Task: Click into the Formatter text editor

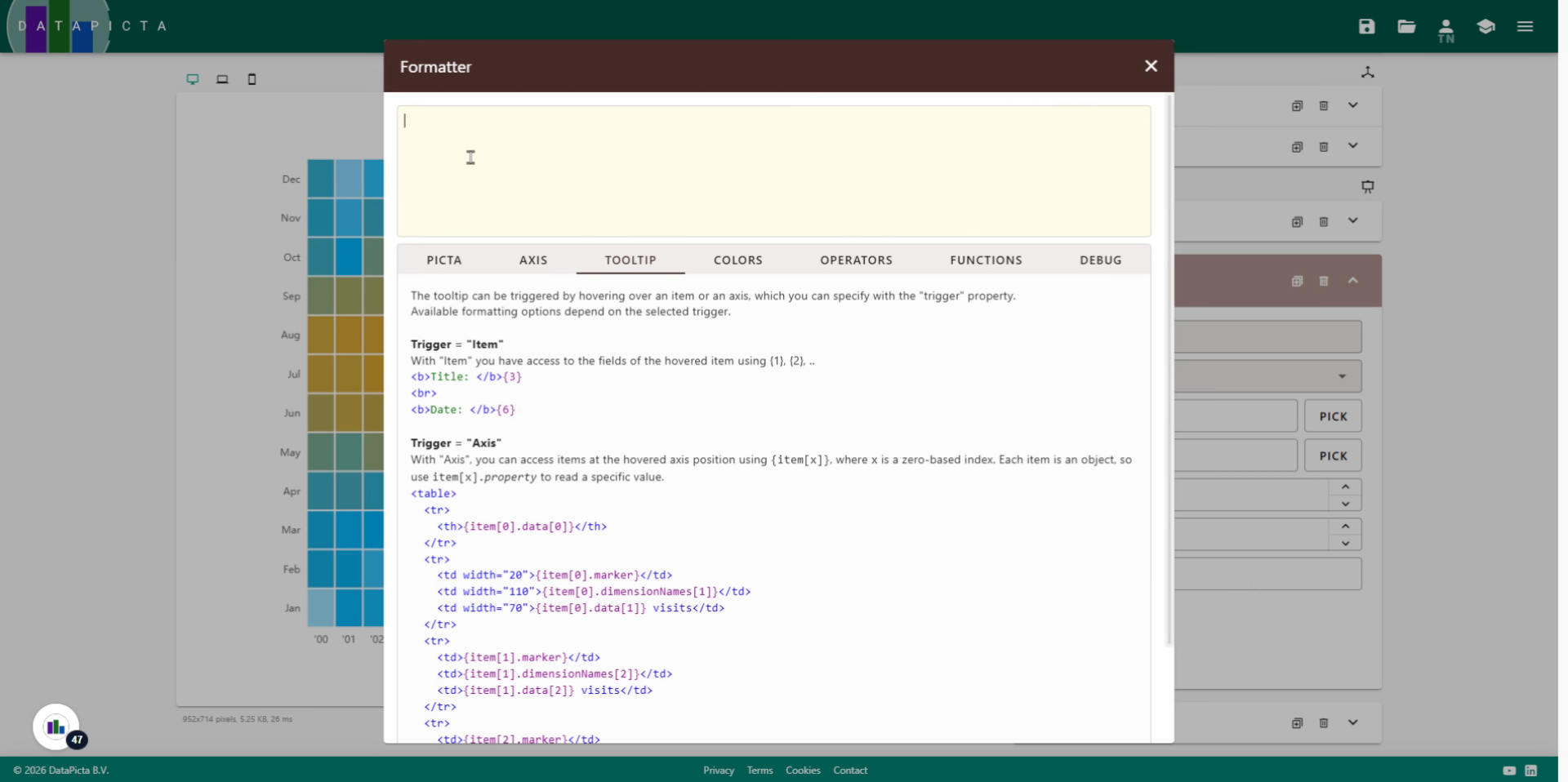Action: coord(773,171)
